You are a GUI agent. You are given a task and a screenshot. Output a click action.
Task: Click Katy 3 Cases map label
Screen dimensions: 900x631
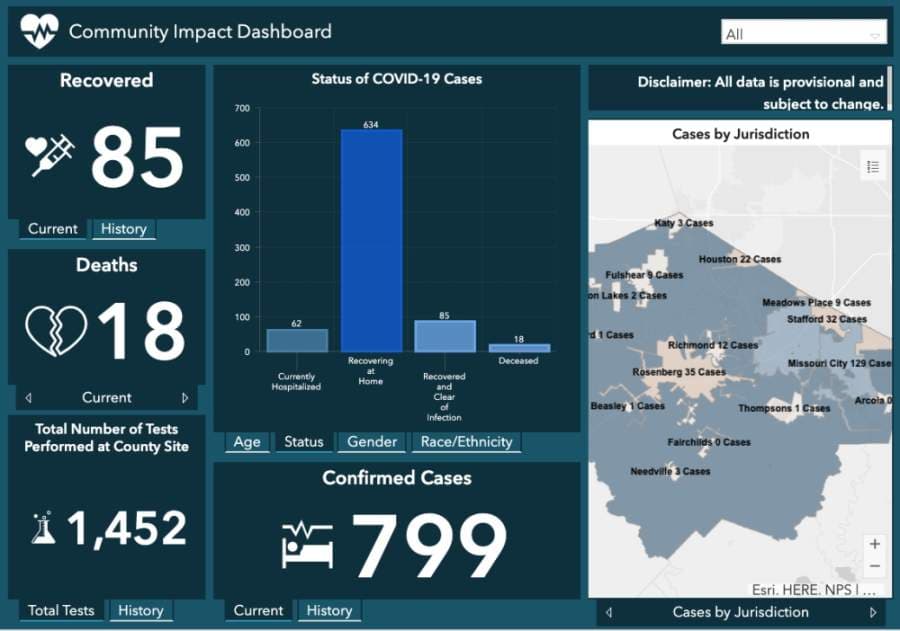tap(684, 223)
